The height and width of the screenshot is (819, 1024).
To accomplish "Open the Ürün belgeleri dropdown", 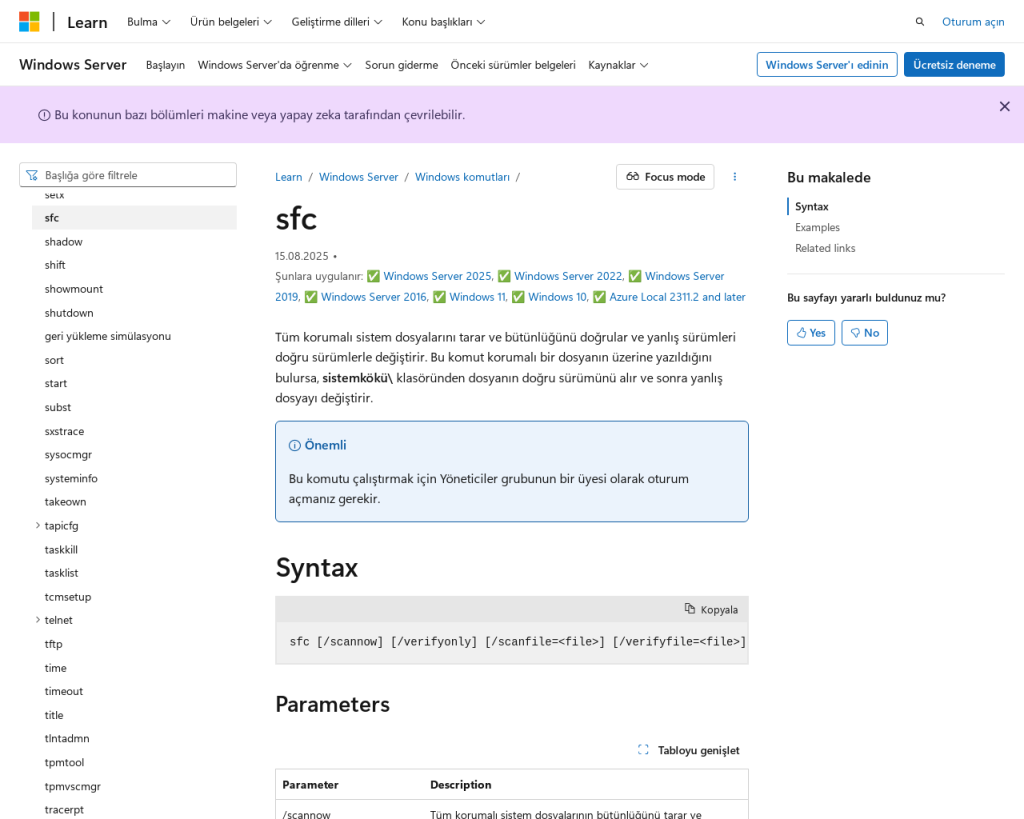I will point(231,22).
